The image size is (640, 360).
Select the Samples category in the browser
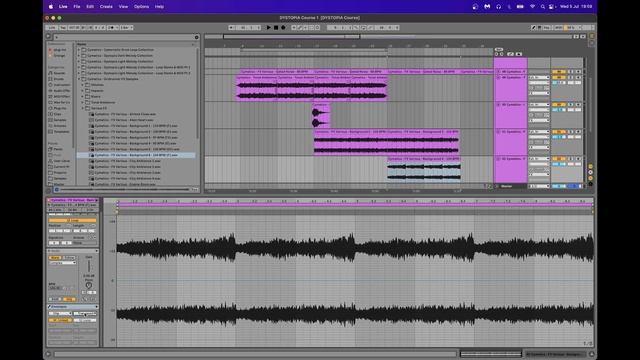pos(58,120)
